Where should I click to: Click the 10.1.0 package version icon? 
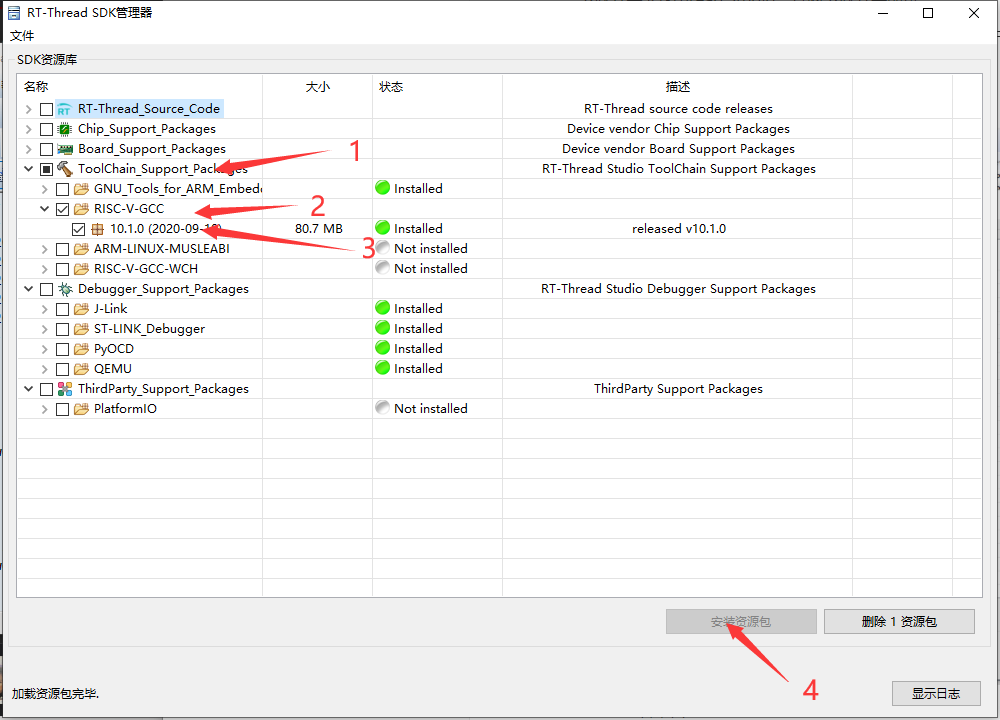[97, 229]
